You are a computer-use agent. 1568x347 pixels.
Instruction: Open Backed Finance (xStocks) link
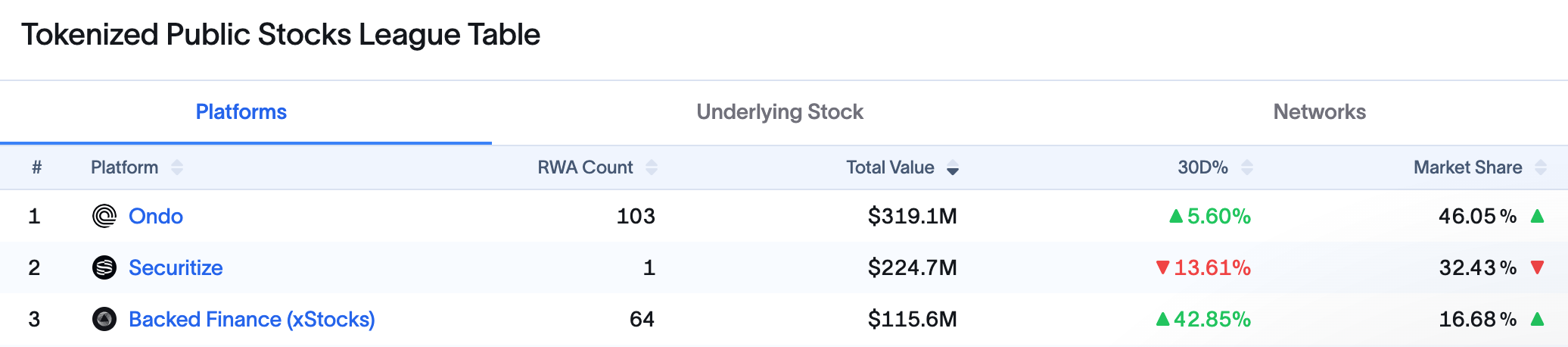[x=251, y=319]
